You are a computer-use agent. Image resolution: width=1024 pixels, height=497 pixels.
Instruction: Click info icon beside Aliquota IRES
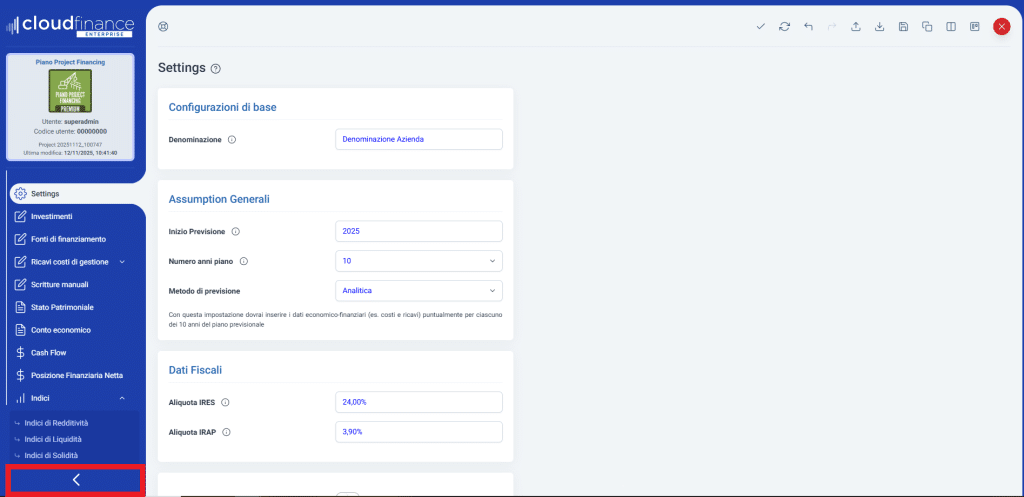coord(225,402)
